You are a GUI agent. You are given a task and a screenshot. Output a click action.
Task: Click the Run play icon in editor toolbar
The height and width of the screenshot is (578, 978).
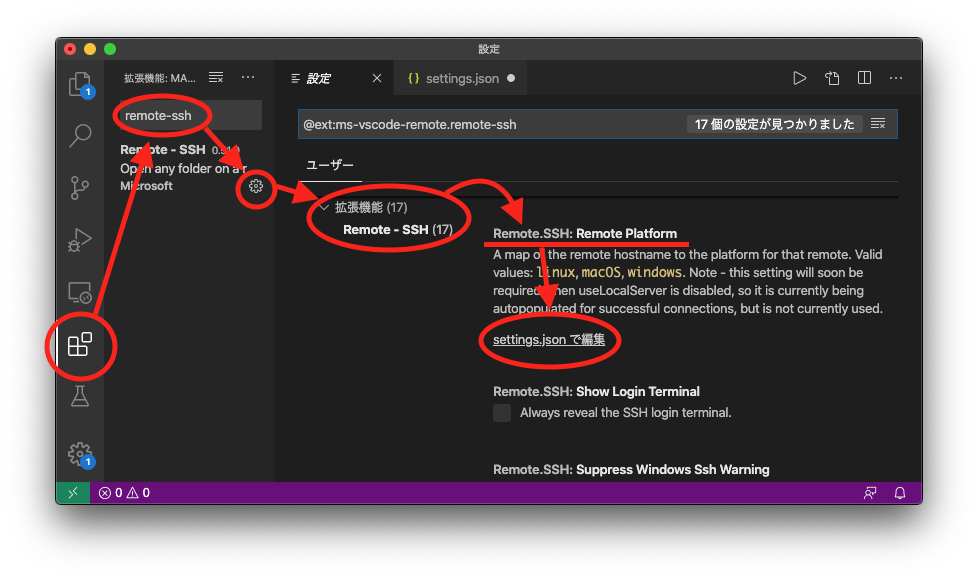tap(800, 78)
